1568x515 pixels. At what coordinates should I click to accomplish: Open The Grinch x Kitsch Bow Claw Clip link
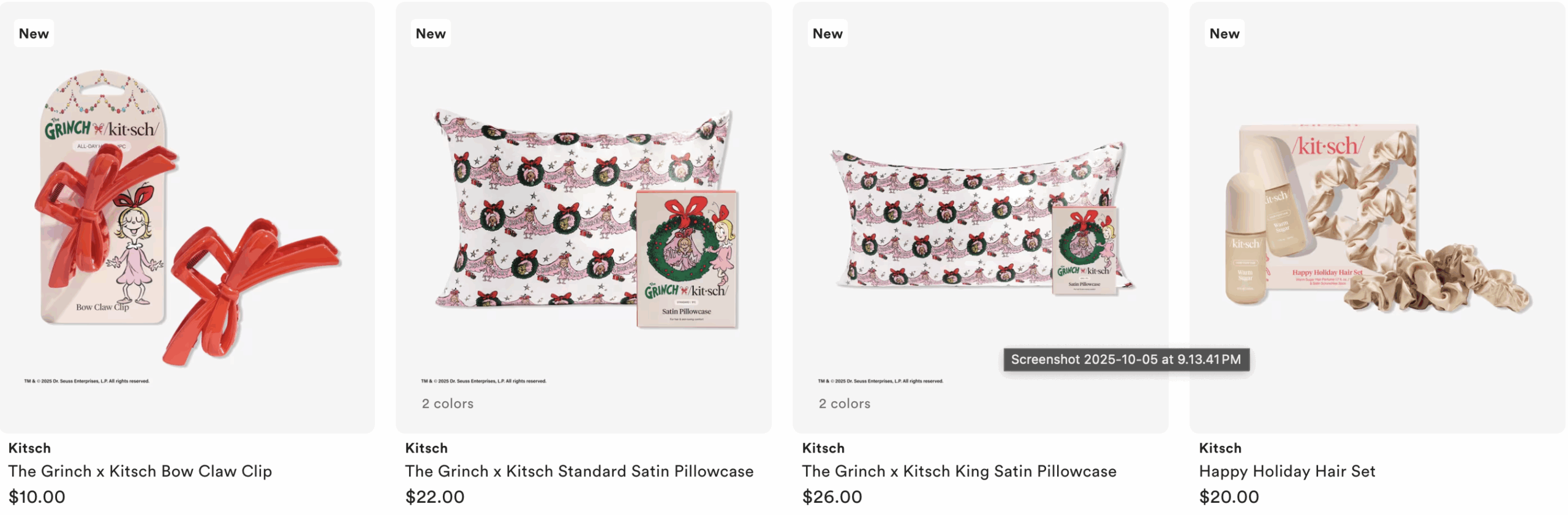140,471
